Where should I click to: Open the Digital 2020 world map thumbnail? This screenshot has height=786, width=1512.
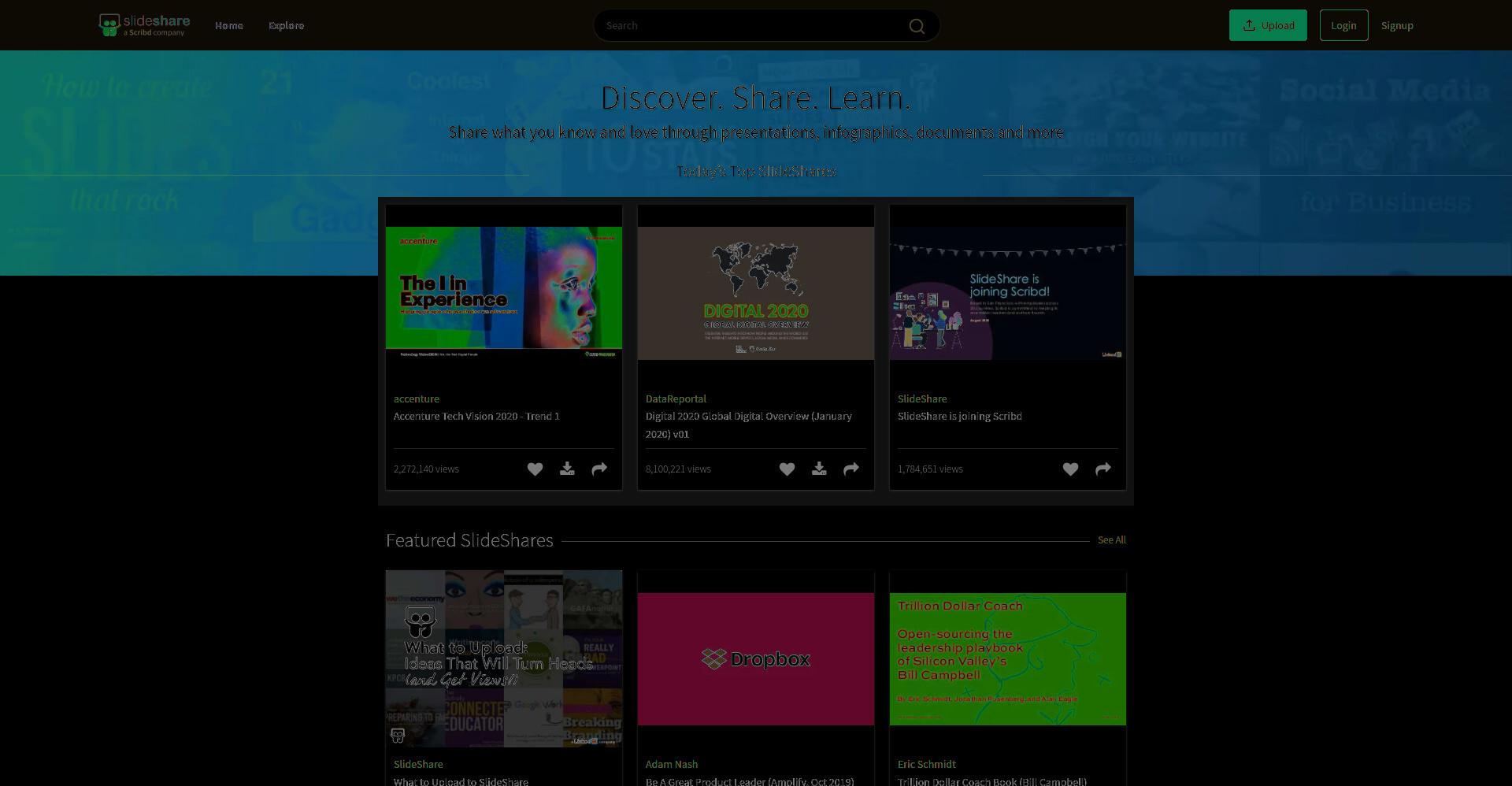coord(756,294)
